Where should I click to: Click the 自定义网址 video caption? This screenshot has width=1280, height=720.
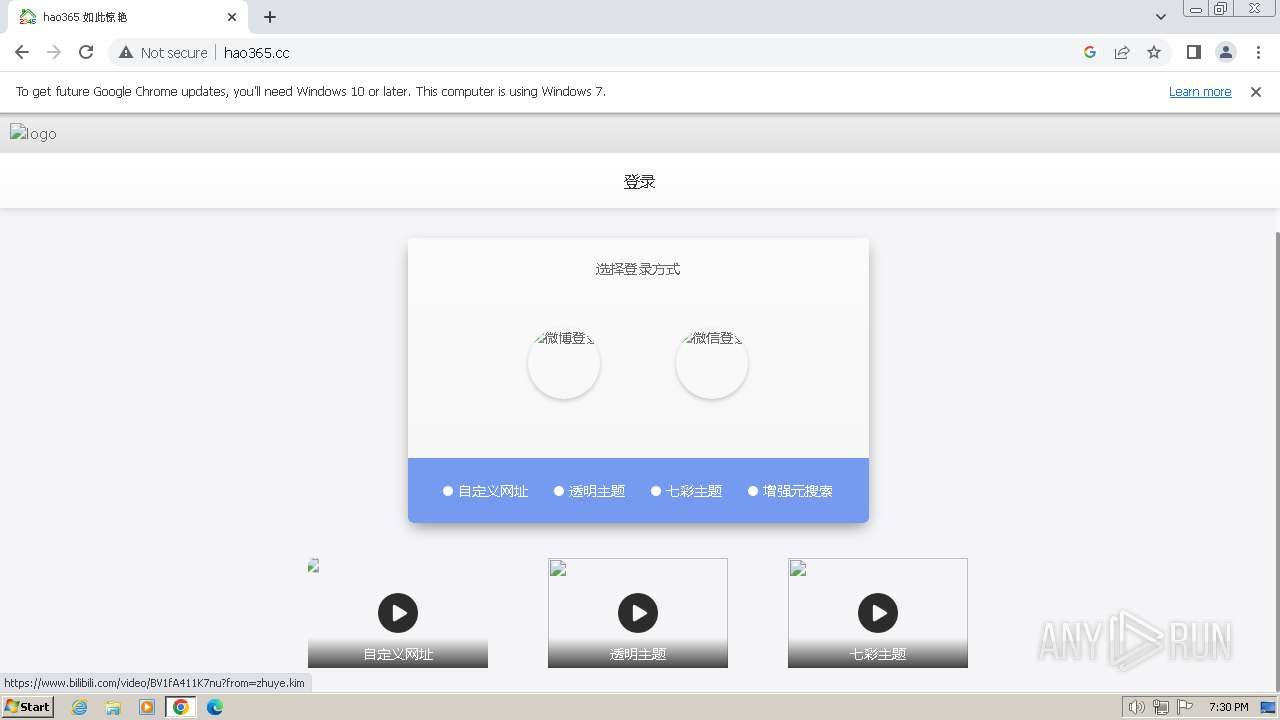[x=398, y=654]
